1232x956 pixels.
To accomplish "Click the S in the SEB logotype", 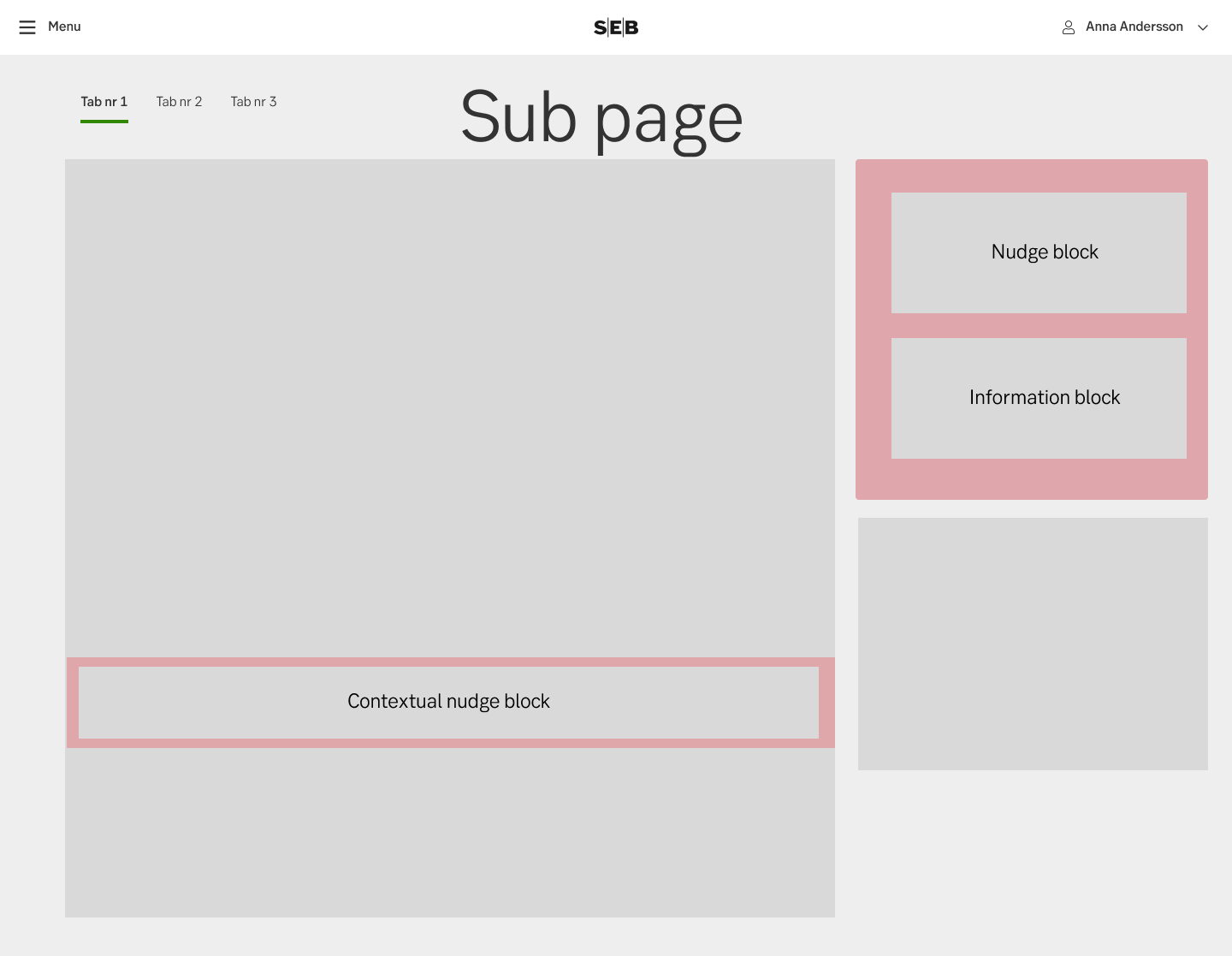I will tap(601, 27).
